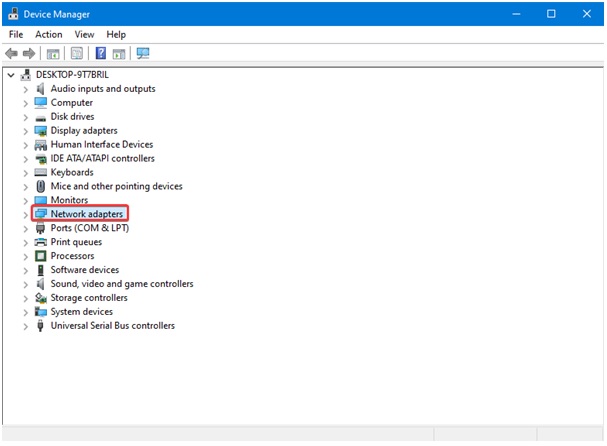Expand the Keyboards category
The height and width of the screenshot is (446, 607).
(26, 173)
